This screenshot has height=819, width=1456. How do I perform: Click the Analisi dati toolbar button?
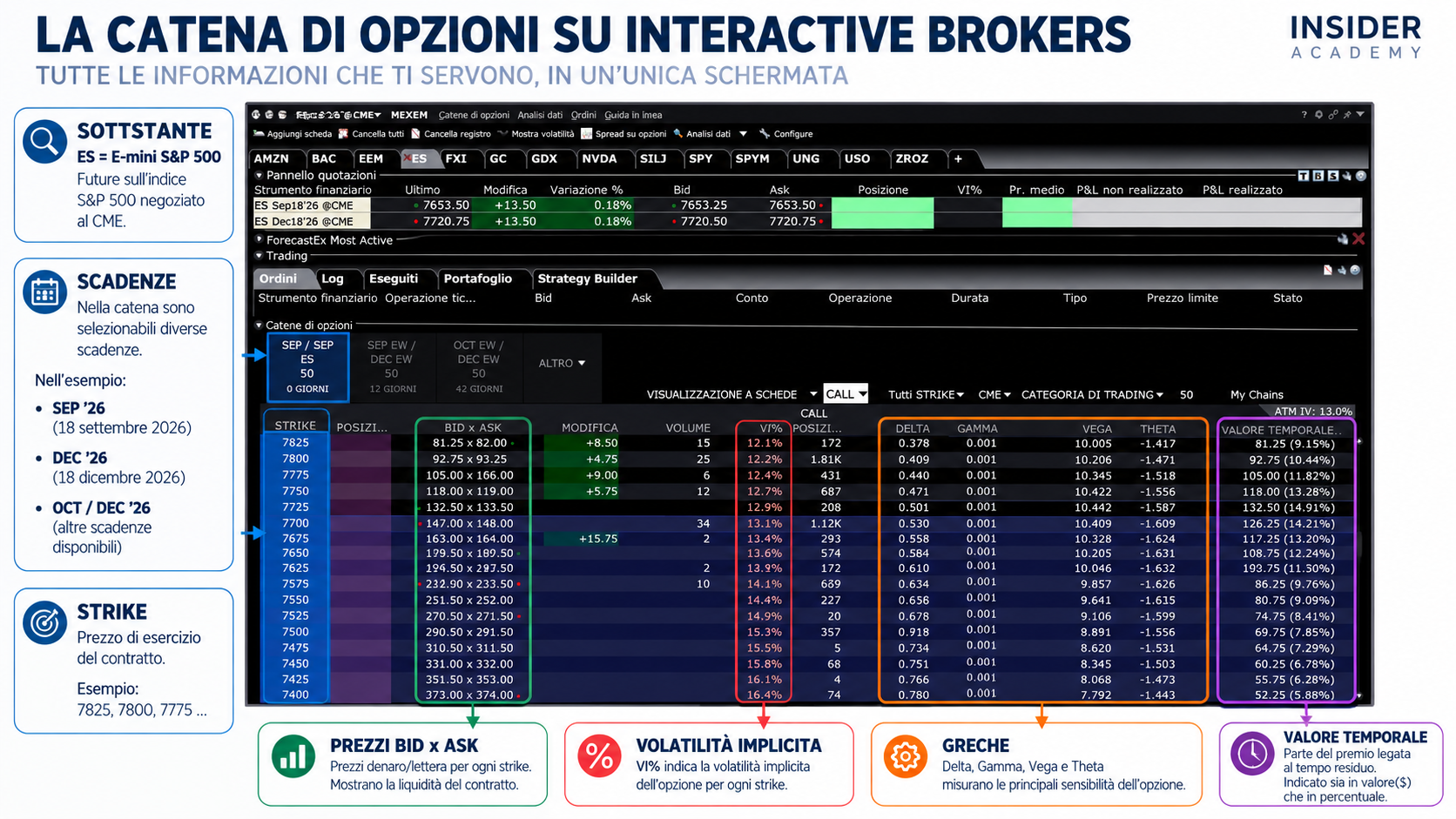point(702,134)
